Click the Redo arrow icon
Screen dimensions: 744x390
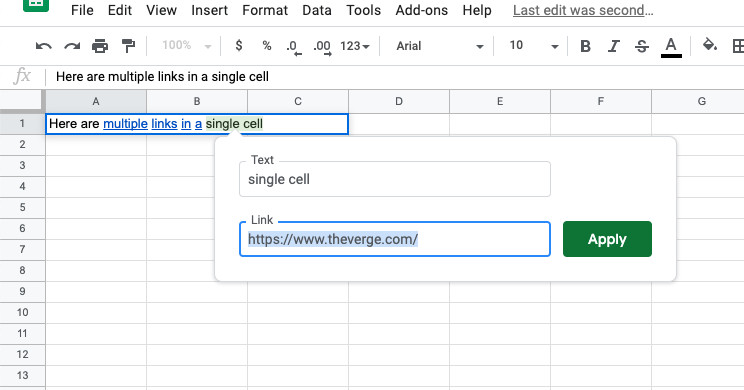coord(72,46)
